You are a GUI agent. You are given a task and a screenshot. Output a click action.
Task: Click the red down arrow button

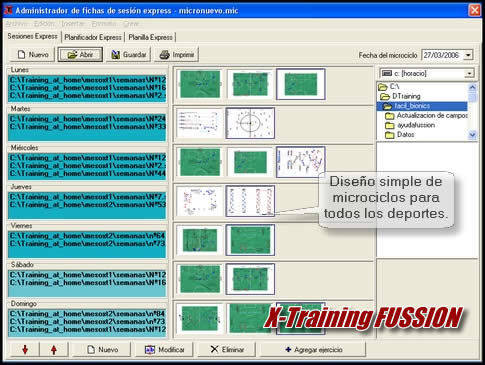click(x=25, y=350)
